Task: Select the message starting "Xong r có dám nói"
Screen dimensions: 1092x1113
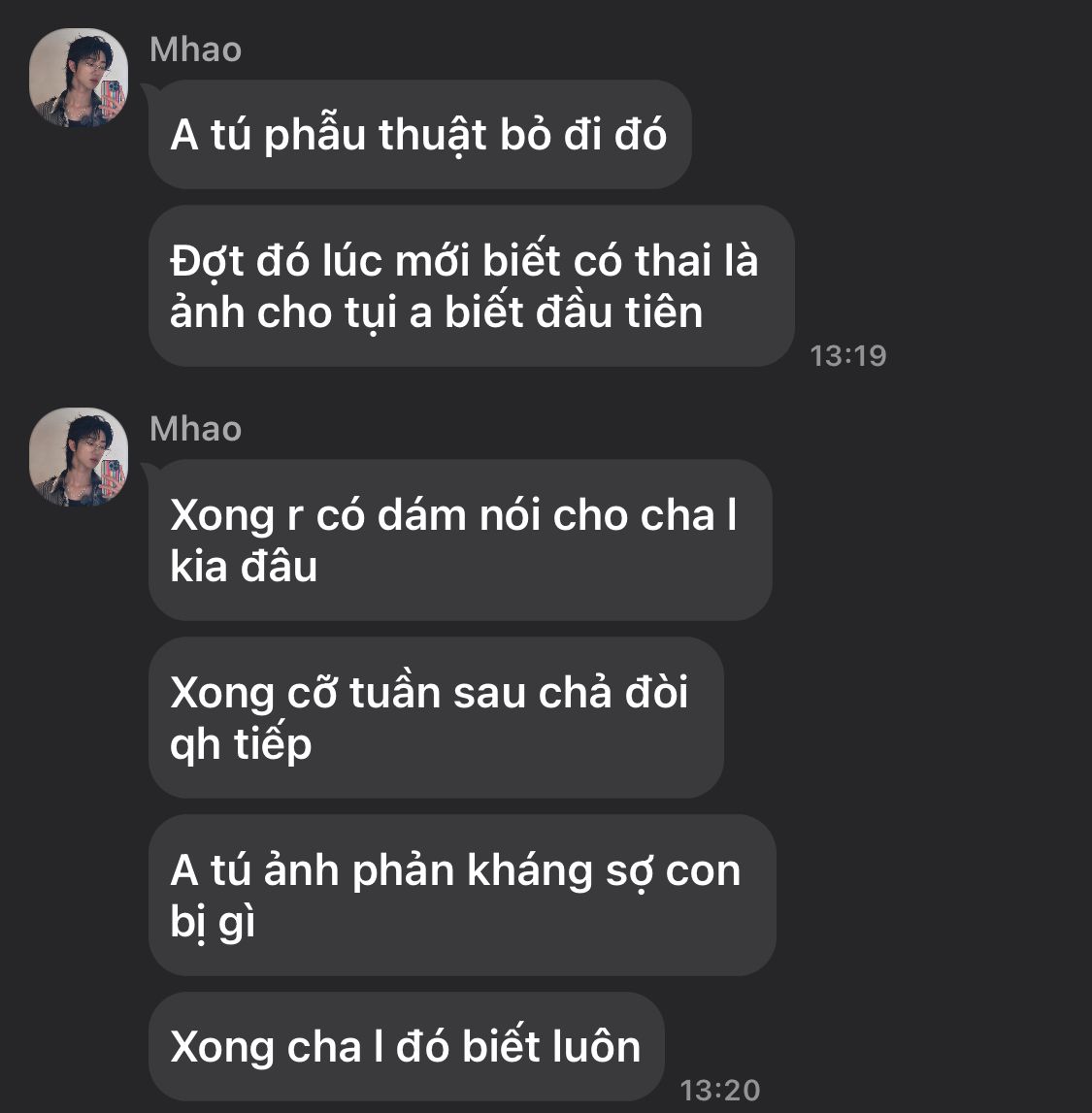Action: [460, 540]
